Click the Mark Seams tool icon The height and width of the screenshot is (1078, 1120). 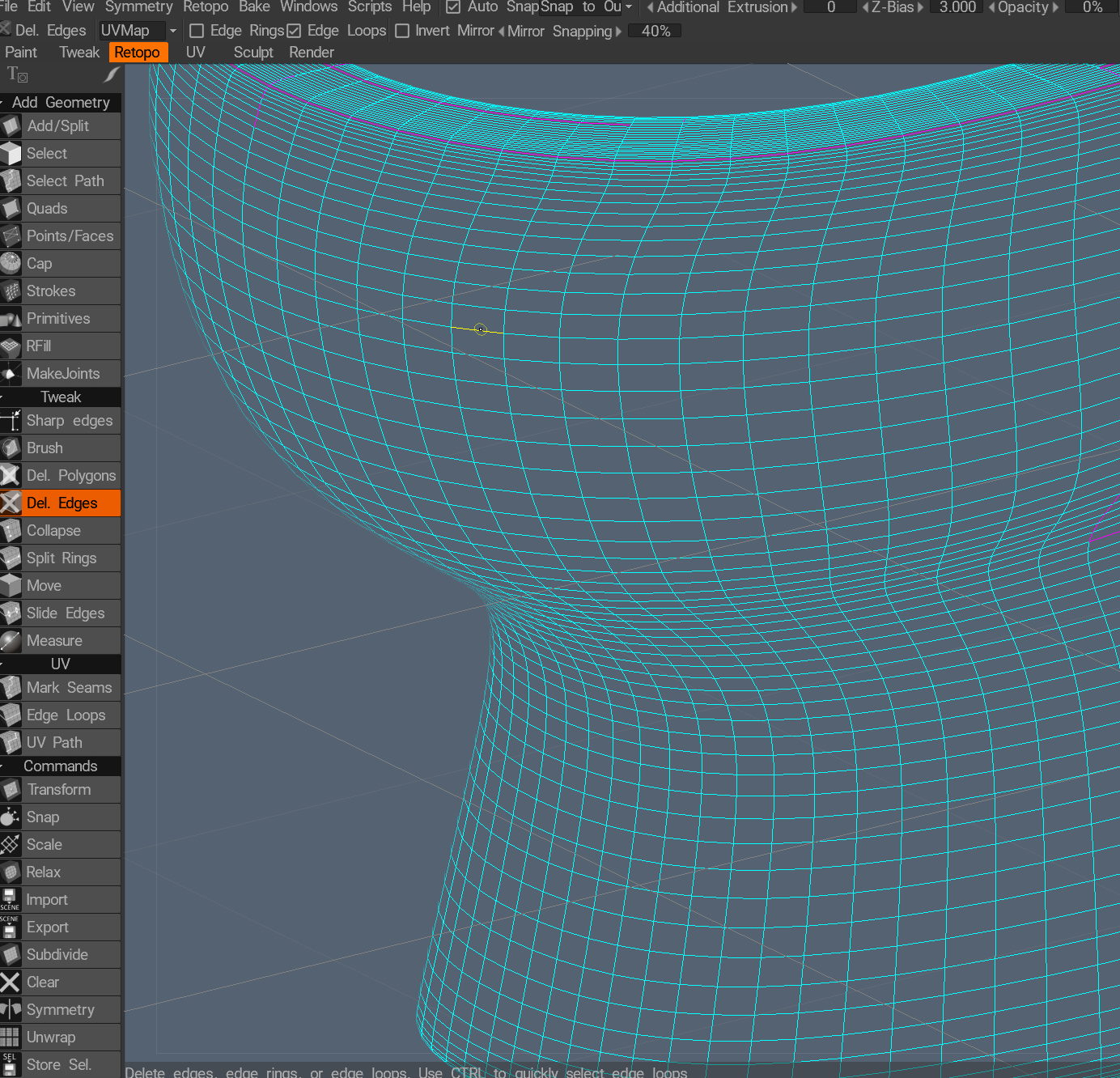pyautogui.click(x=11, y=688)
